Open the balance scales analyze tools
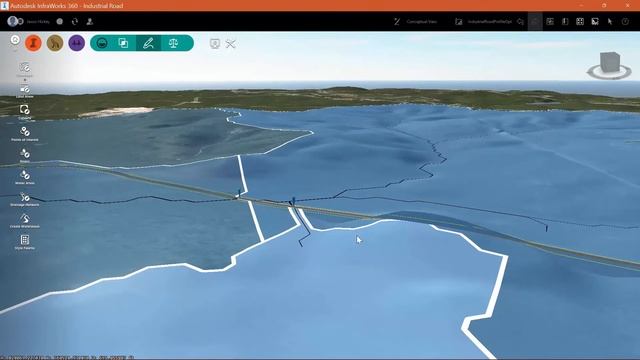Image resolution: width=640 pixels, height=360 pixels. click(x=173, y=43)
